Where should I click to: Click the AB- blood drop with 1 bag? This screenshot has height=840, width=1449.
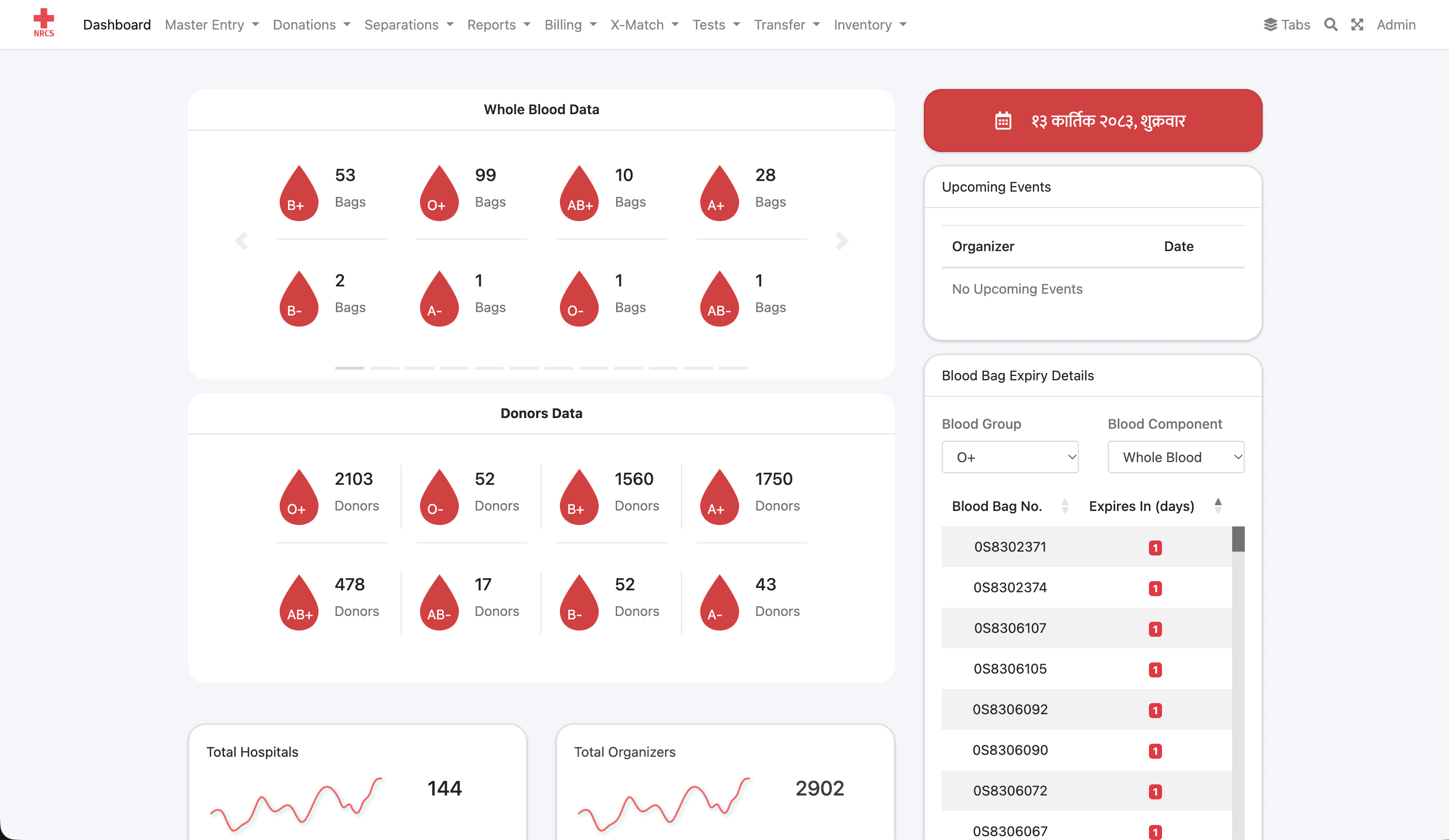click(719, 299)
